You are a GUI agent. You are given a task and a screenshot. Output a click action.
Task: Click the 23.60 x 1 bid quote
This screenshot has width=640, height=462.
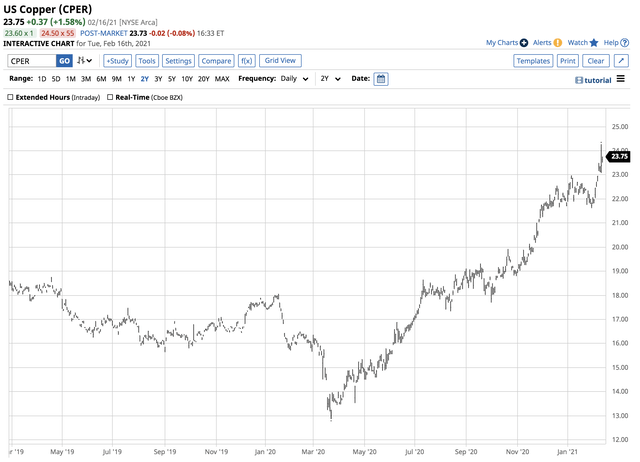click(19, 33)
